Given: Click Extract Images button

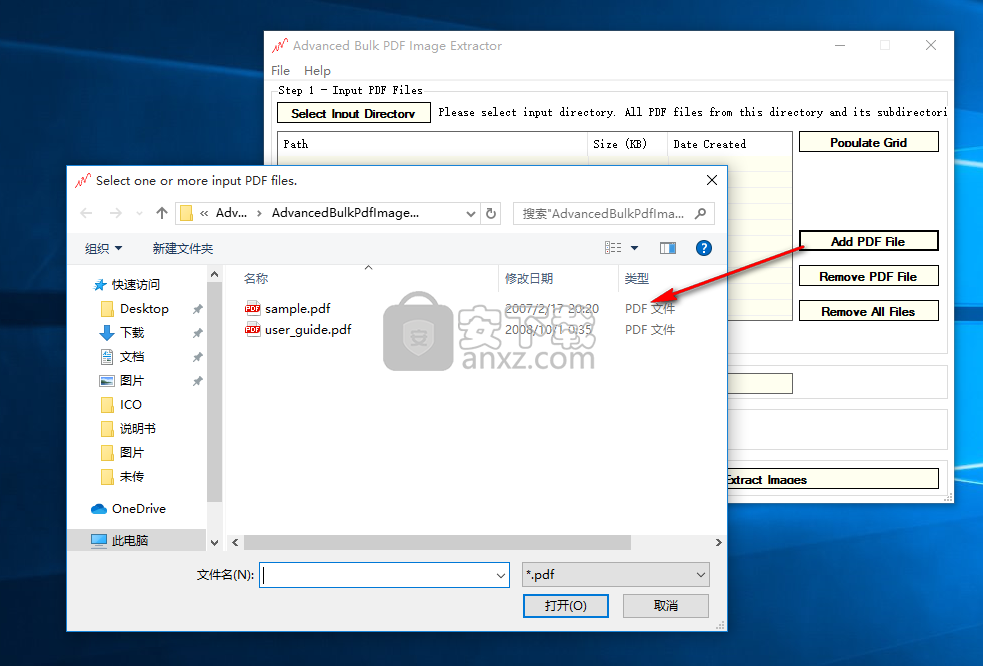Looking at the screenshot, I should pyautogui.click(x=833, y=479).
